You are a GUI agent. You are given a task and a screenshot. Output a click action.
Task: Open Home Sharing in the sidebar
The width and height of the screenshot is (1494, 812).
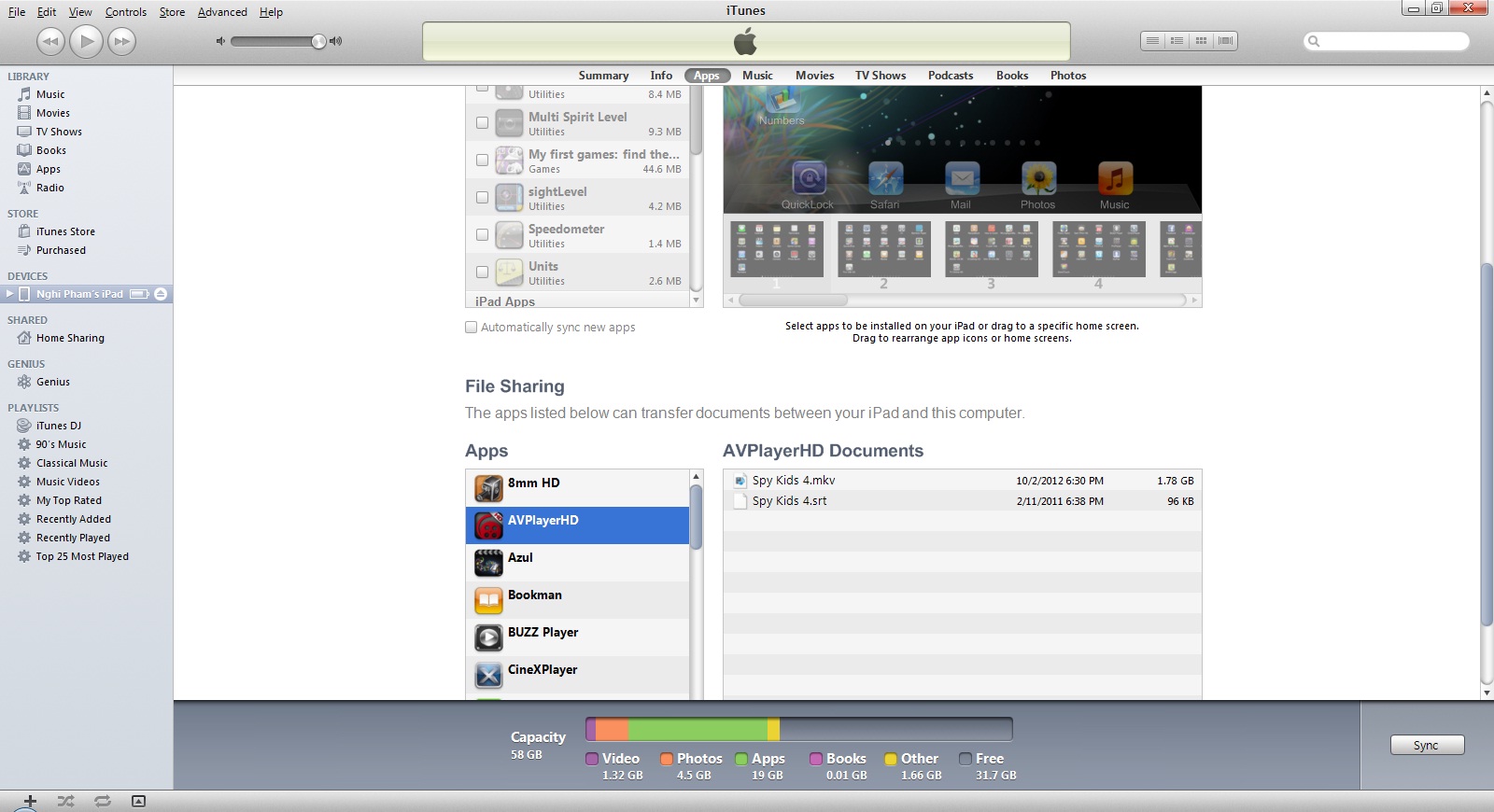(x=70, y=338)
